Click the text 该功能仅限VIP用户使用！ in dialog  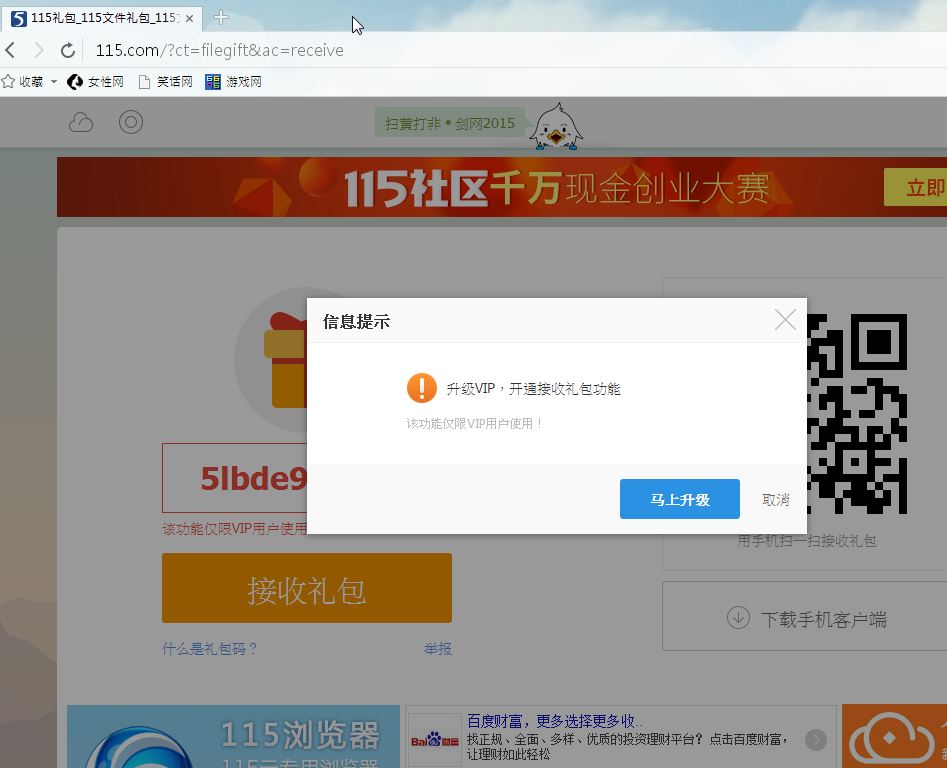474,423
